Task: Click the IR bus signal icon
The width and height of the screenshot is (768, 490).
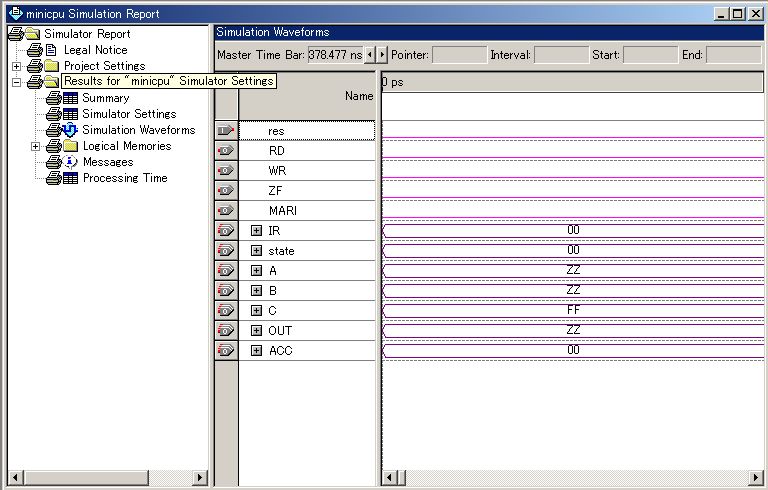Action: [x=226, y=231]
